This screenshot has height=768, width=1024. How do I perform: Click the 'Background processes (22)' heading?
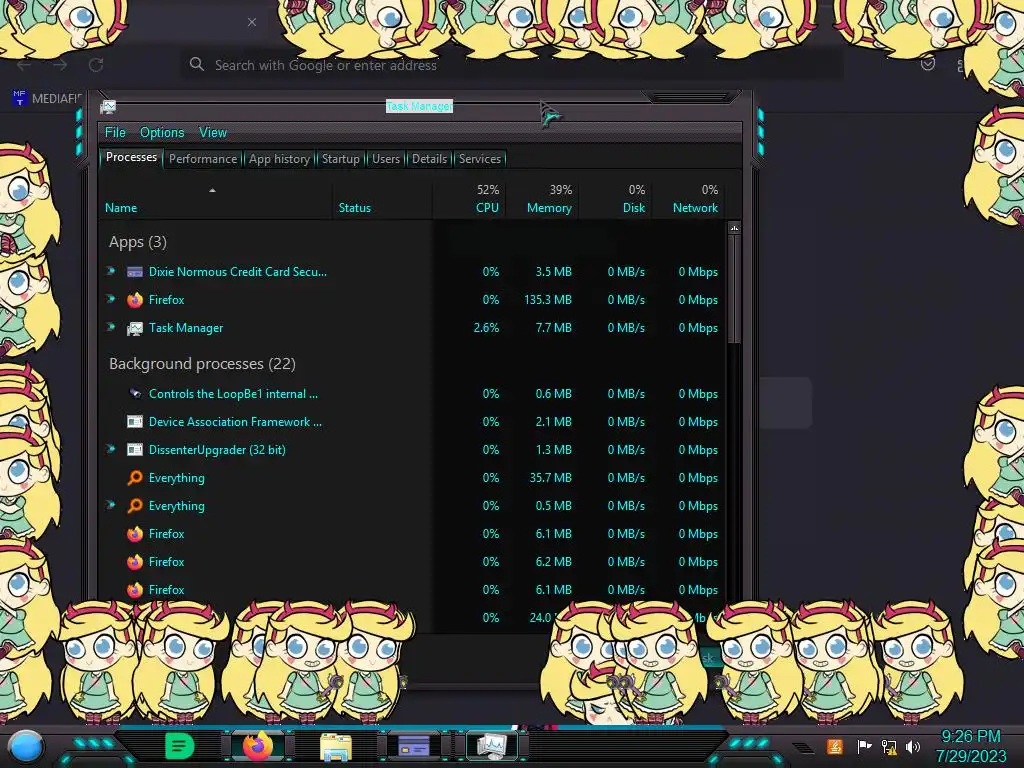[202, 364]
